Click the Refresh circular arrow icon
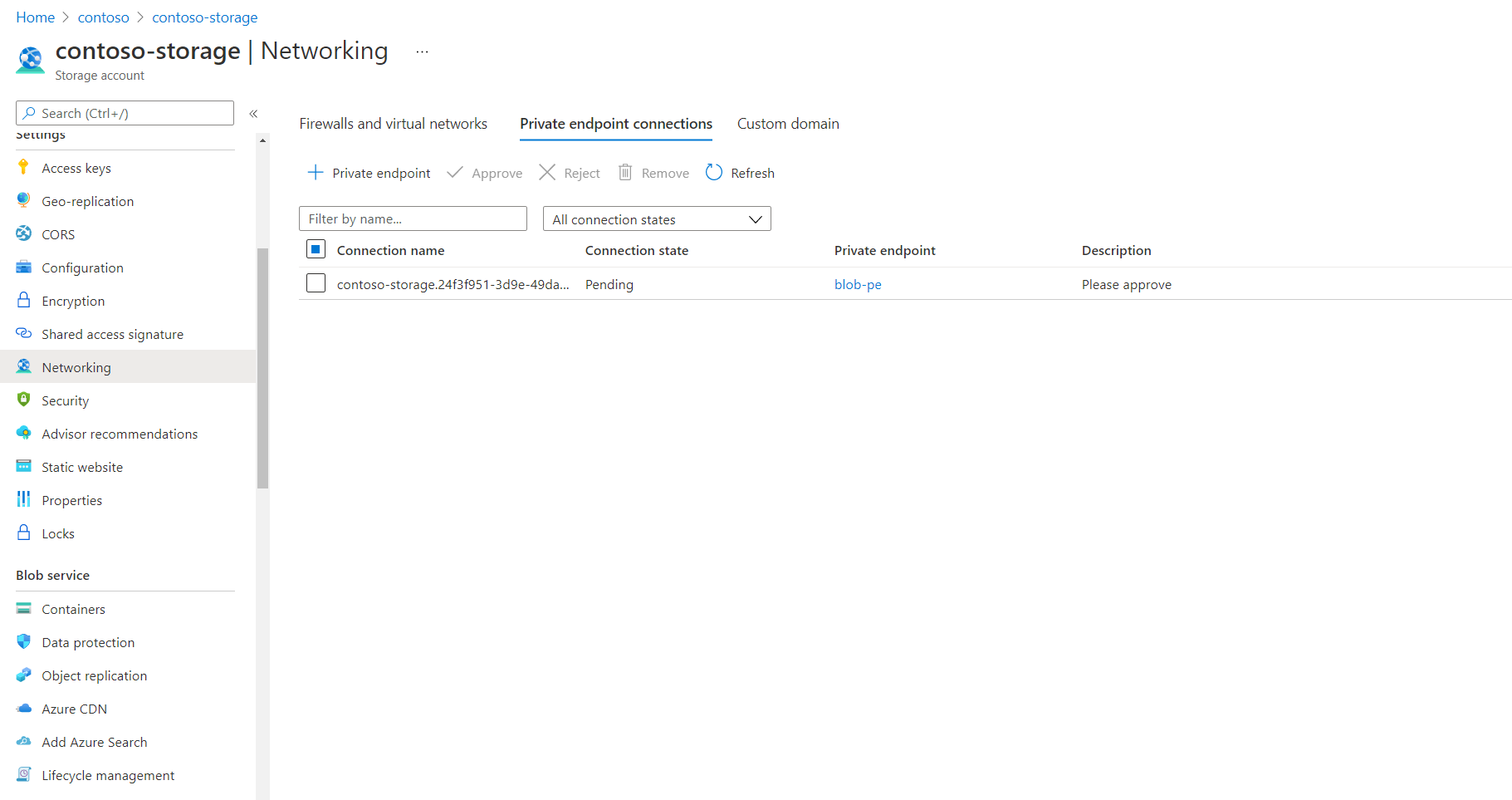 tap(714, 173)
